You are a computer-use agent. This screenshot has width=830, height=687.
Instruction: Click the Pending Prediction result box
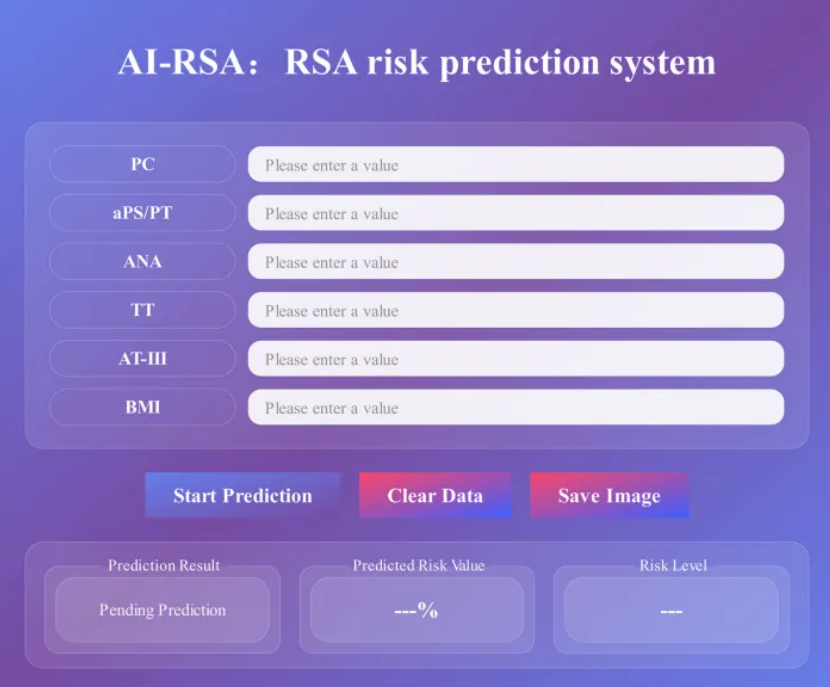pos(162,610)
